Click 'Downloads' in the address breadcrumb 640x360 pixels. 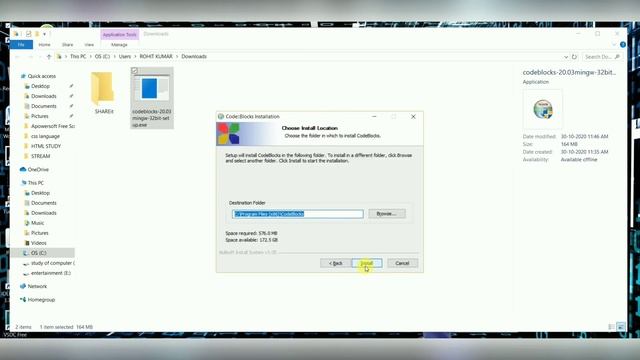tap(194, 56)
